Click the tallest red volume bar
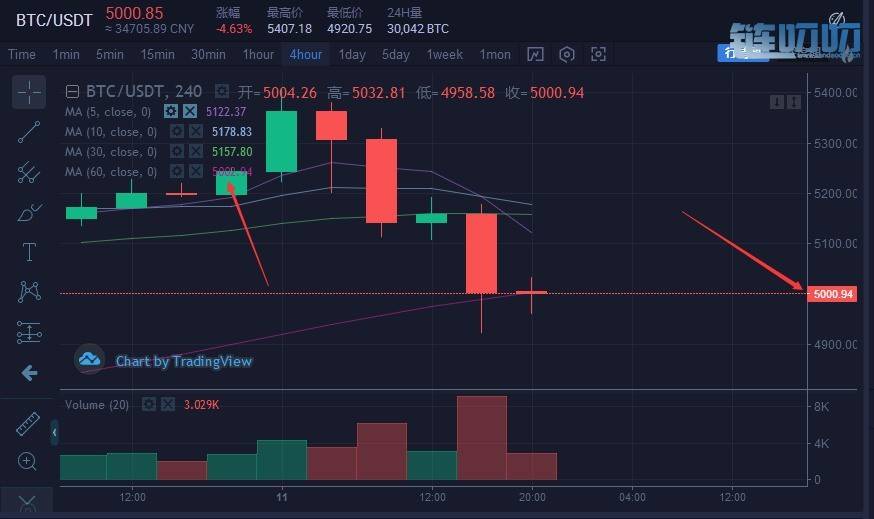 point(482,438)
